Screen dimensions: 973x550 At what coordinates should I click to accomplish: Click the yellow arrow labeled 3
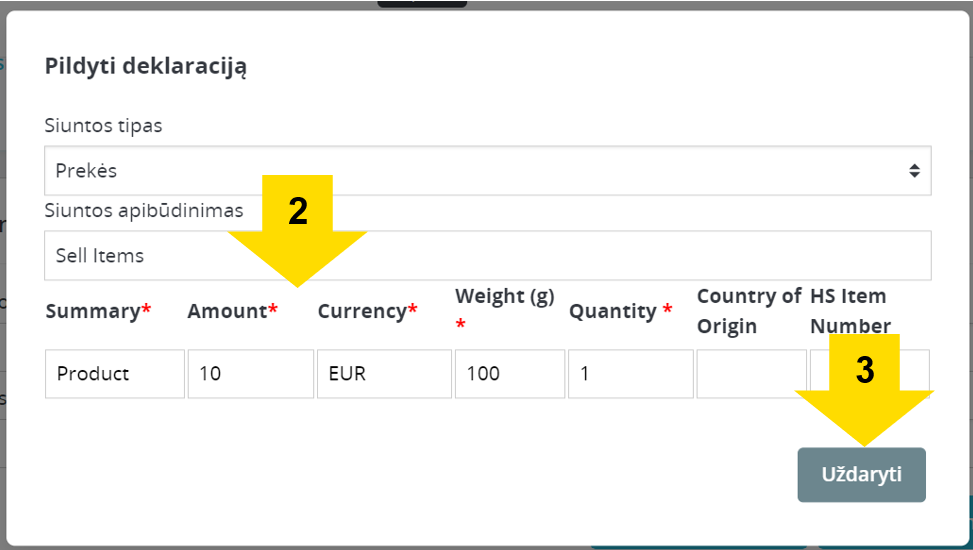pyautogui.click(x=864, y=390)
